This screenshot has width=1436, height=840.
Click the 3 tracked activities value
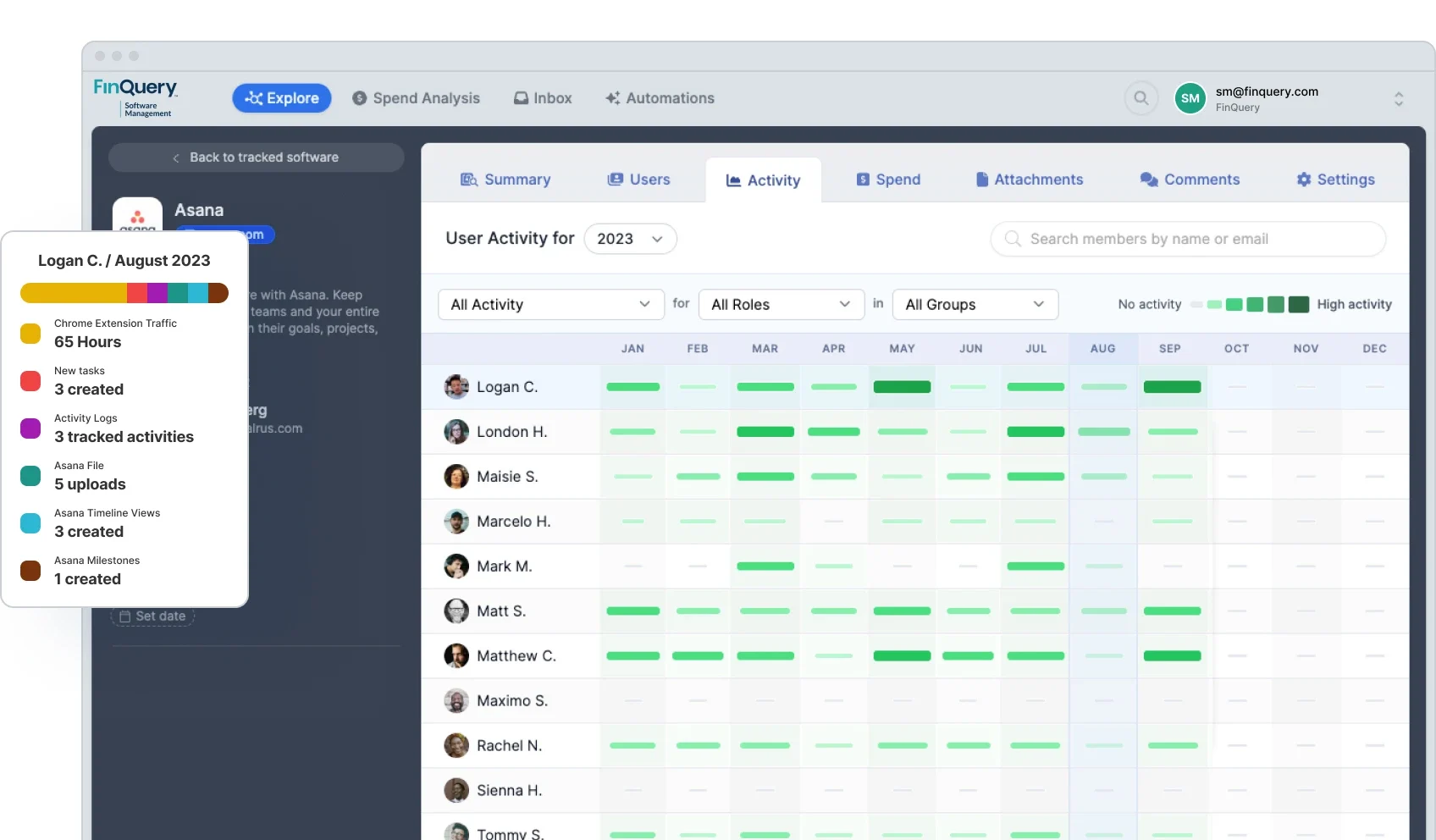[124, 437]
